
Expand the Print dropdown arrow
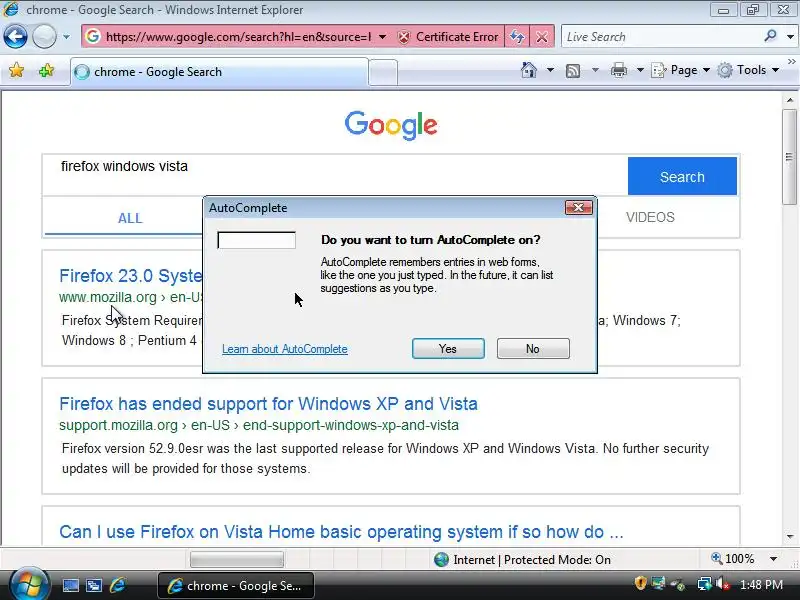pyautogui.click(x=640, y=70)
